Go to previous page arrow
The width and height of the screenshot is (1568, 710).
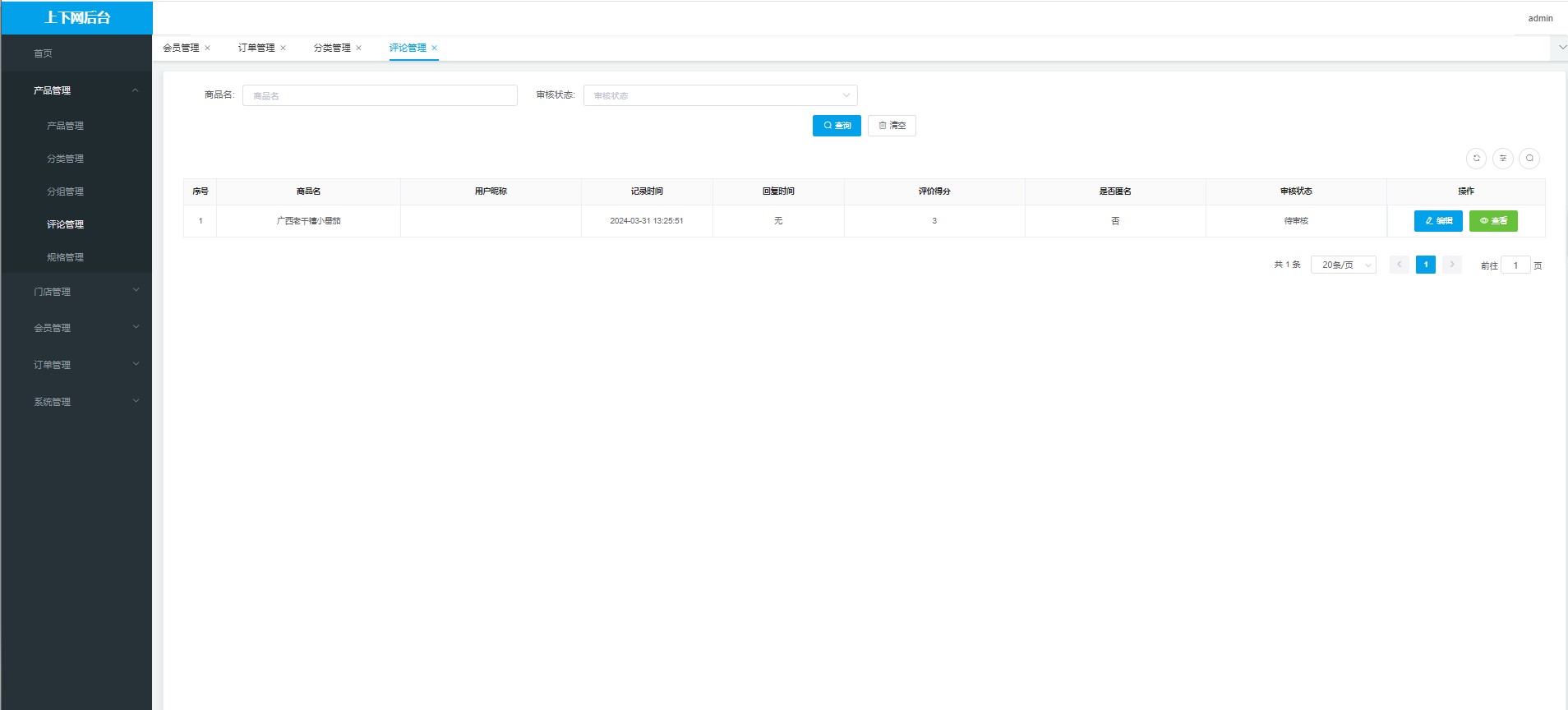point(1400,265)
